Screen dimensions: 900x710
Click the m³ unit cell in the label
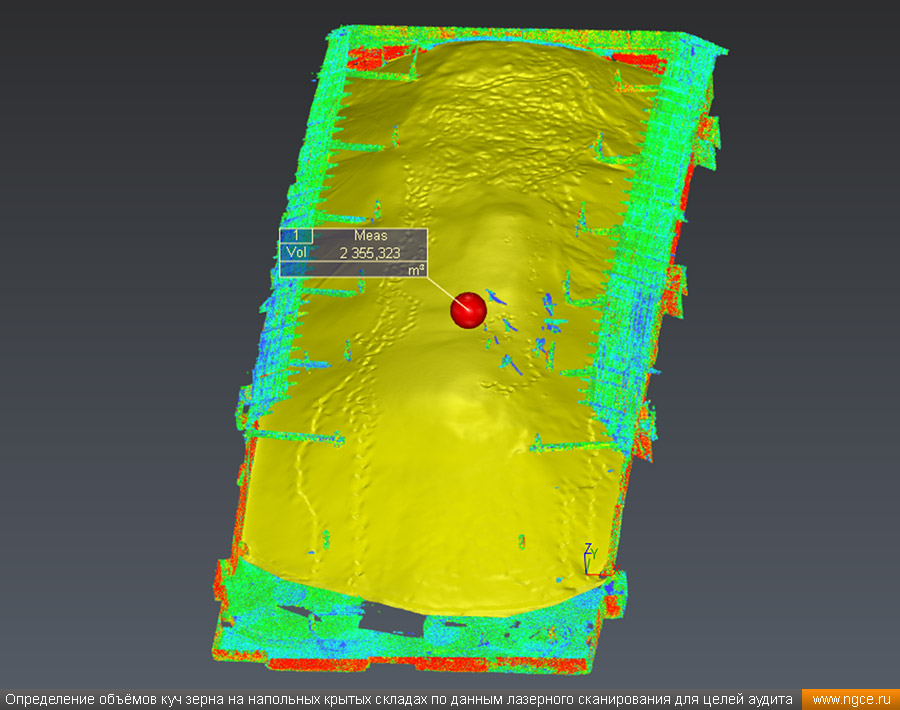point(415,270)
